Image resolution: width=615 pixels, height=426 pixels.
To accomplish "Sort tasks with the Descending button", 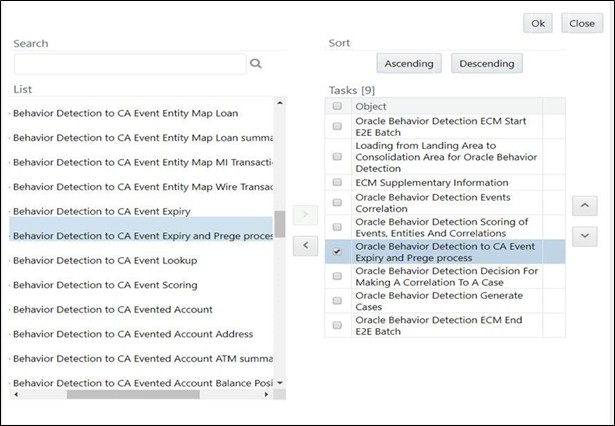I will pos(487,64).
